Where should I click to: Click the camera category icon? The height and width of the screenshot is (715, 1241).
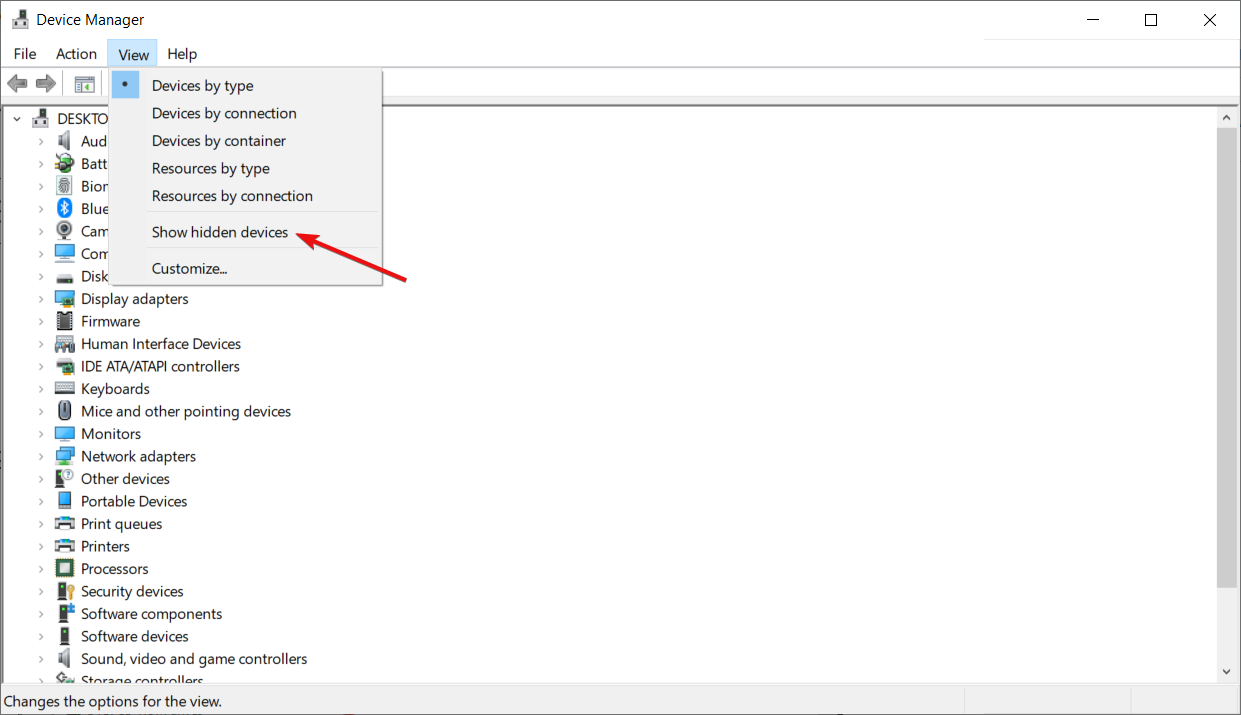click(x=65, y=231)
